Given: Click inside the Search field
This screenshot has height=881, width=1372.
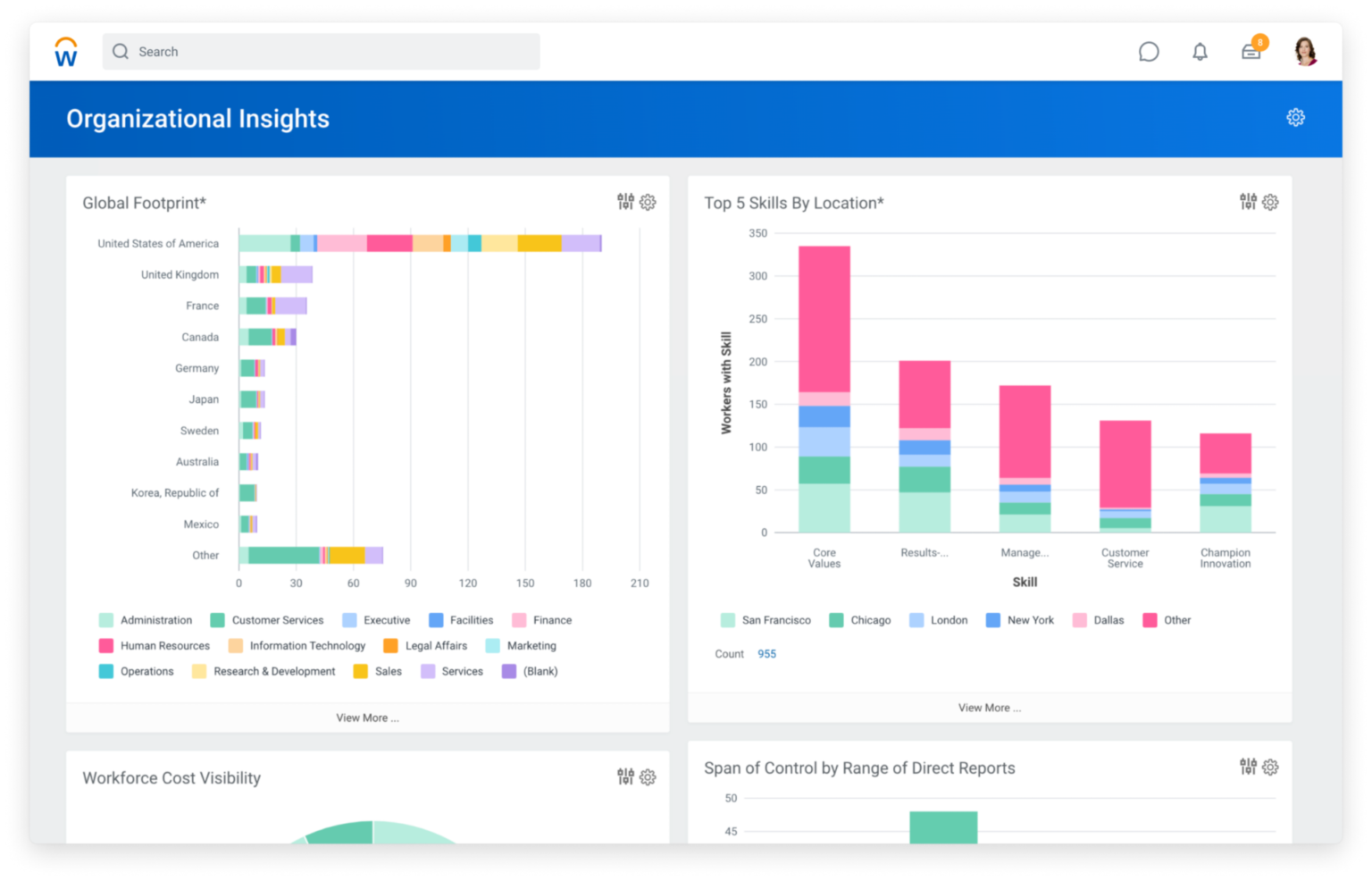Looking at the screenshot, I should pos(322,51).
